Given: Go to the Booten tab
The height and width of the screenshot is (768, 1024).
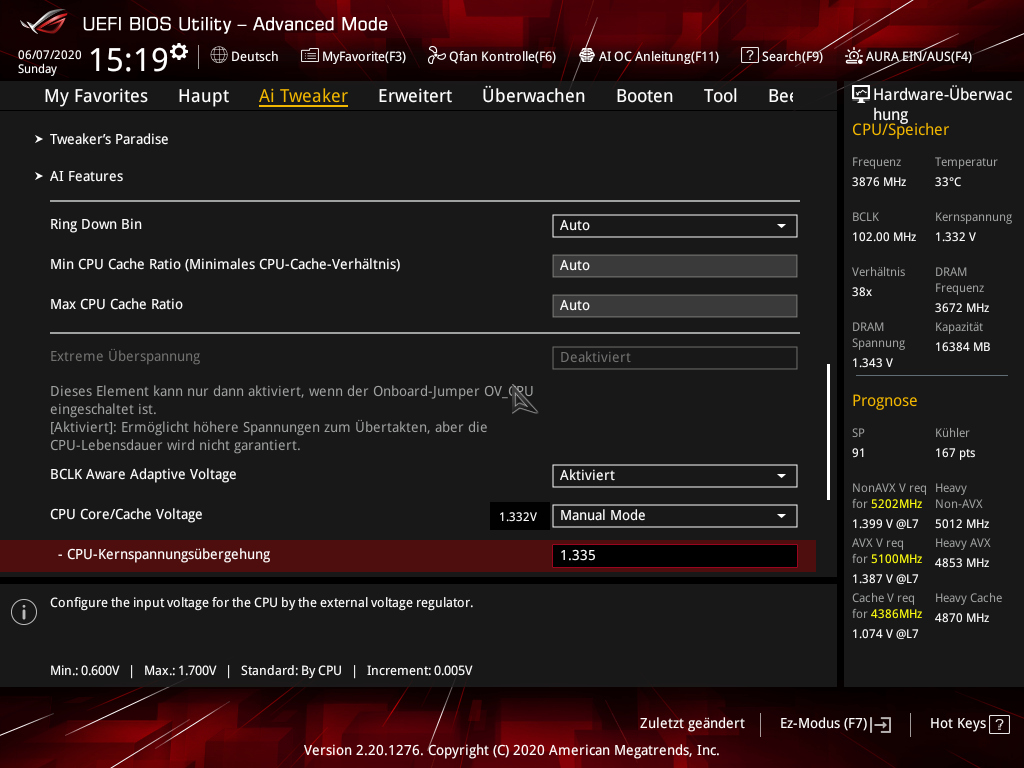Looking at the screenshot, I should tap(645, 96).
